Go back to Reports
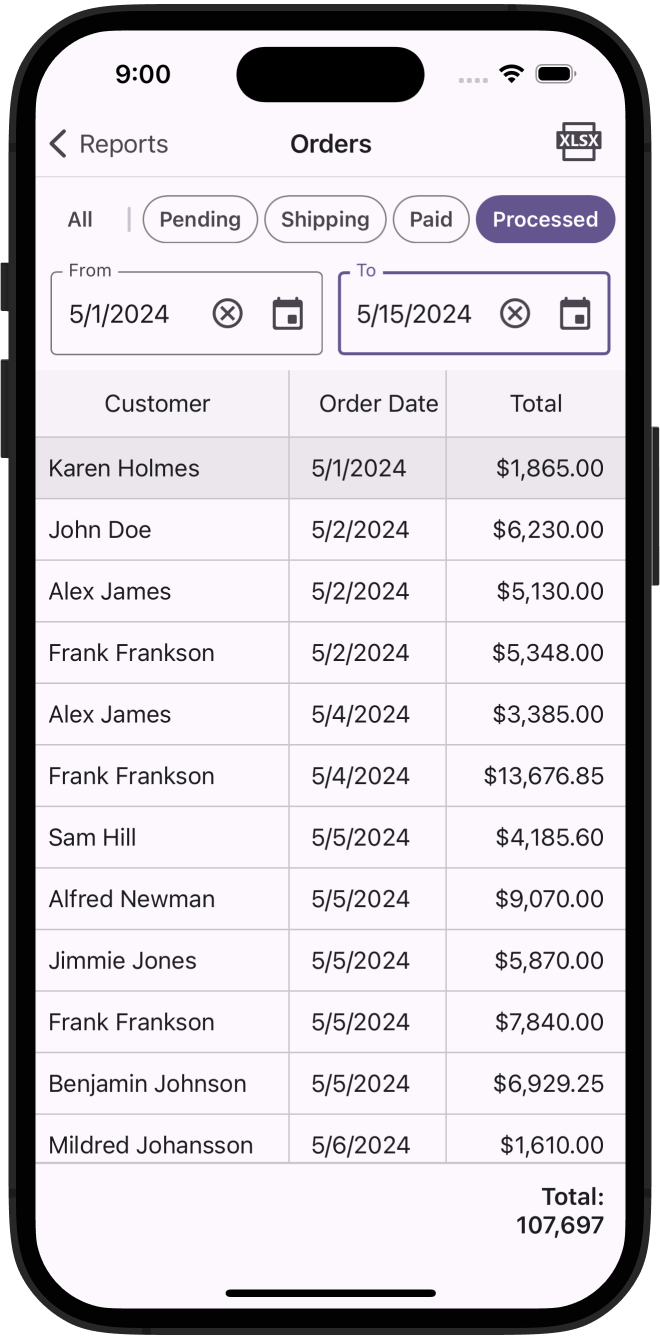660x1336 pixels. pos(109,144)
